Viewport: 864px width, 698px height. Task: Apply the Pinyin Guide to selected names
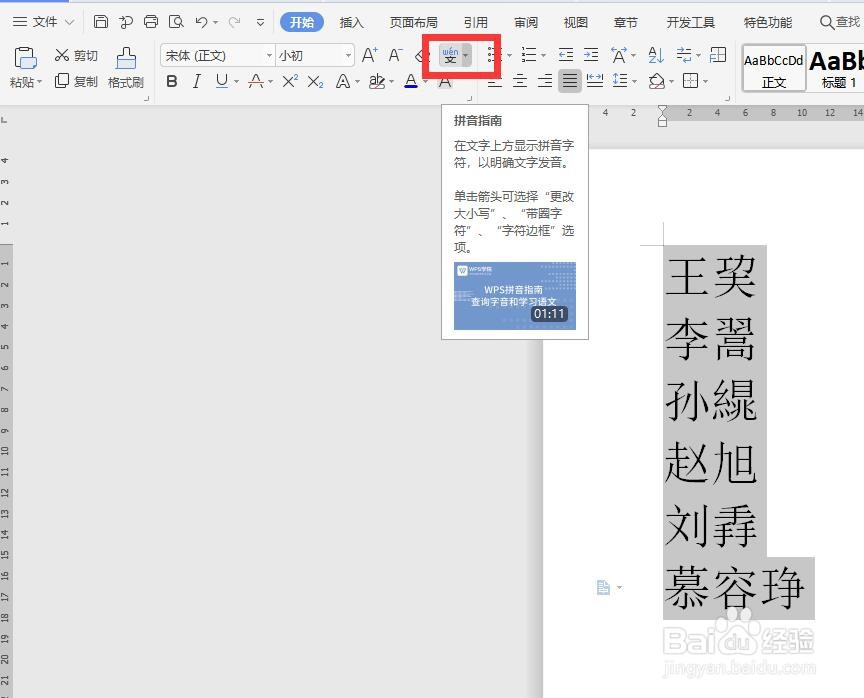tap(450, 56)
